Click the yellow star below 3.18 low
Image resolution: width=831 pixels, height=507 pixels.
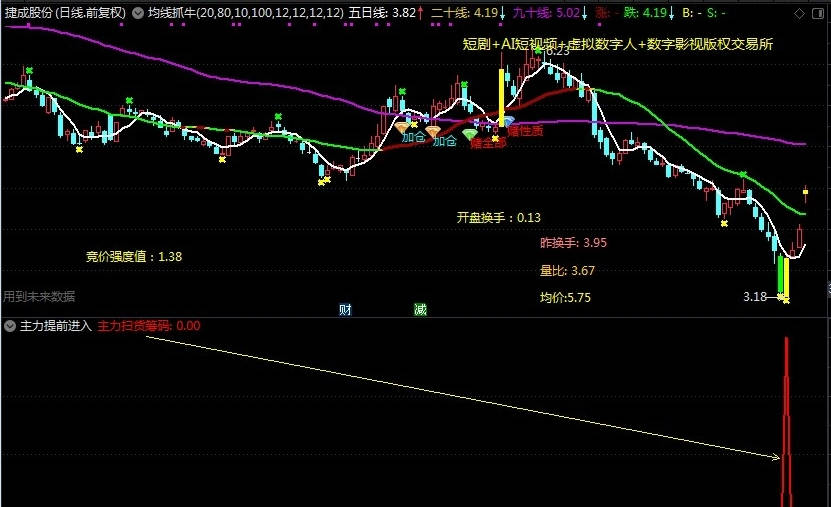tap(786, 300)
